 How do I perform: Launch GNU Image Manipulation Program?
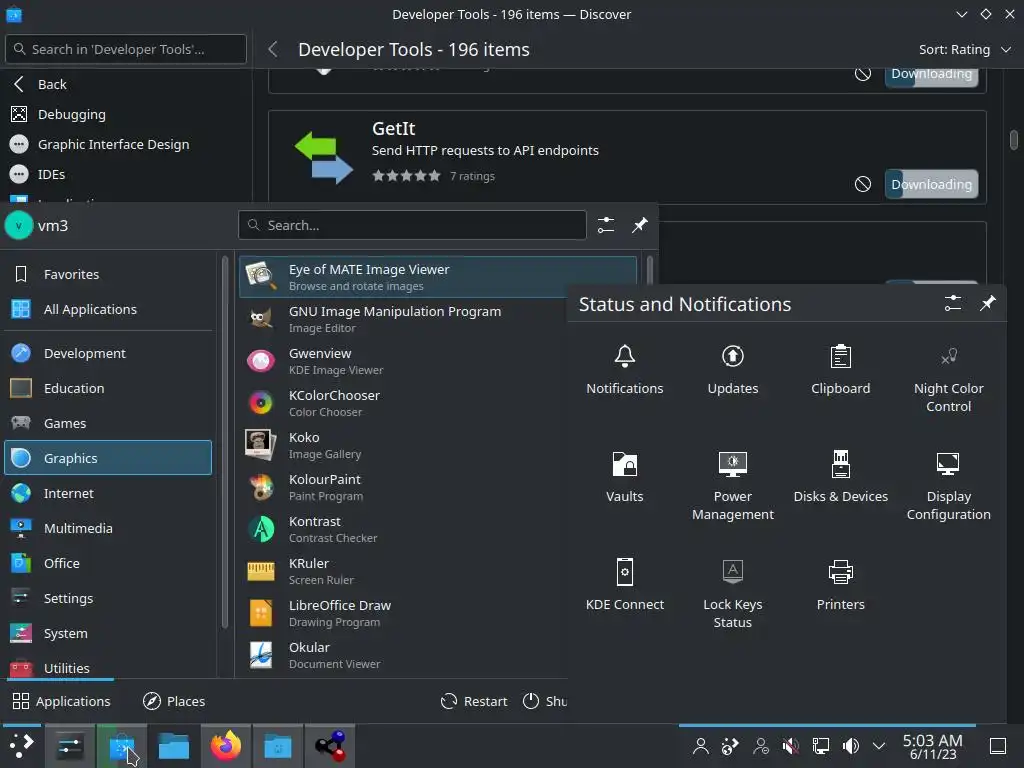[x=403, y=319]
